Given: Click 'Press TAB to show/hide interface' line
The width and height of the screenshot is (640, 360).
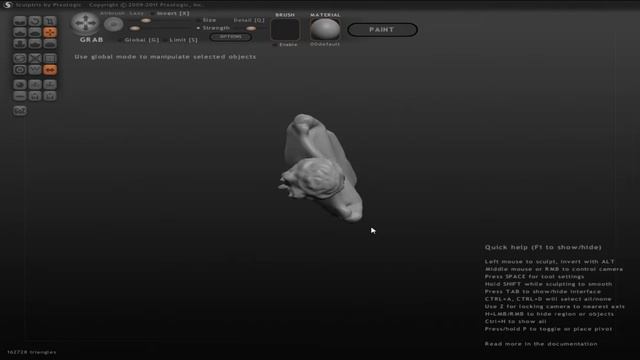Looking at the screenshot, I should pyautogui.click(x=542, y=292).
